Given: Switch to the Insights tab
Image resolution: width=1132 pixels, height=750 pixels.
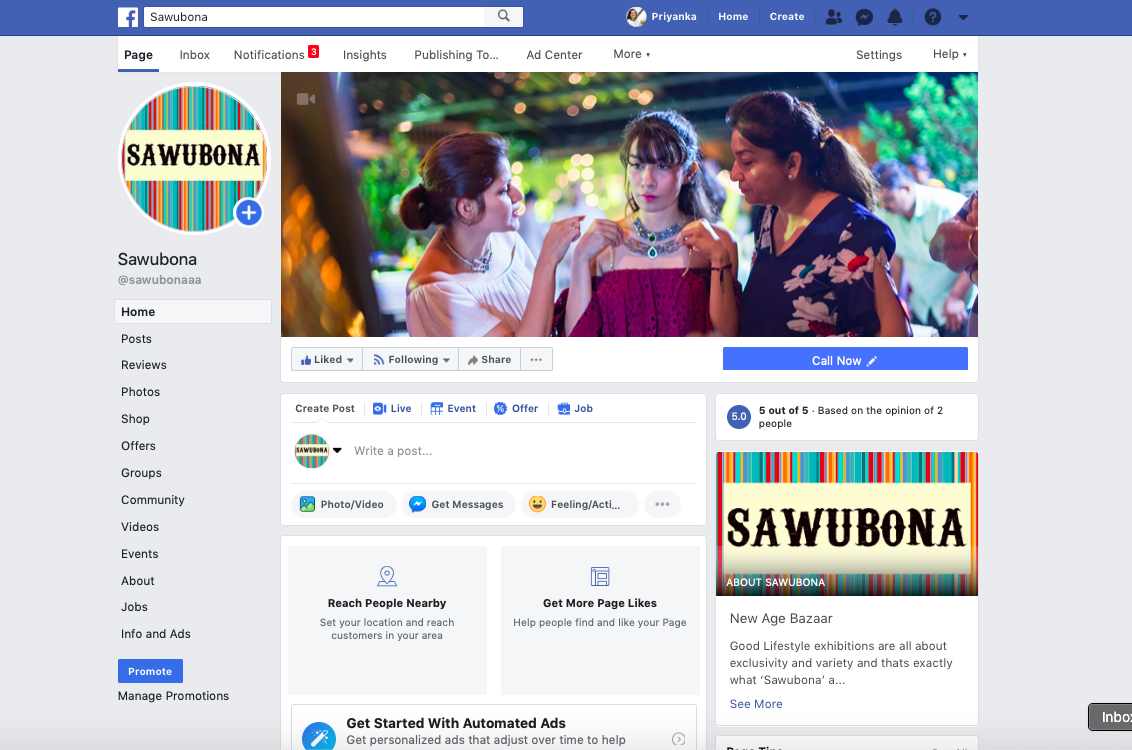Looking at the screenshot, I should click(364, 55).
